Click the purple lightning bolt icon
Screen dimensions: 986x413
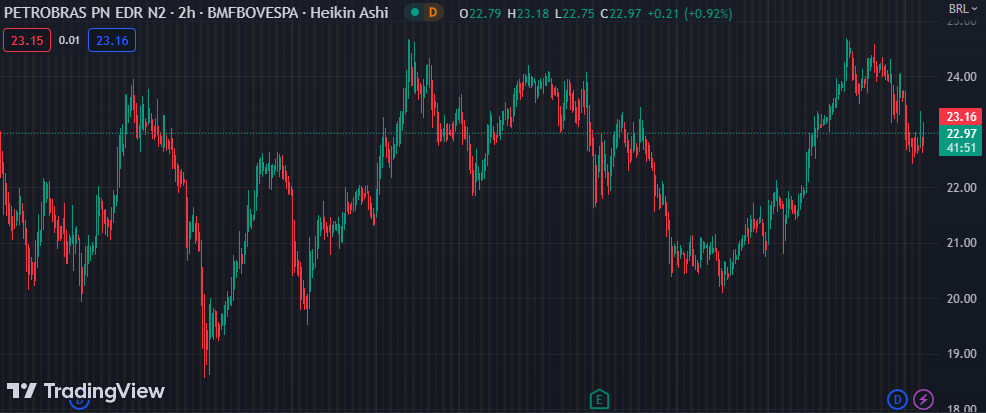924,399
